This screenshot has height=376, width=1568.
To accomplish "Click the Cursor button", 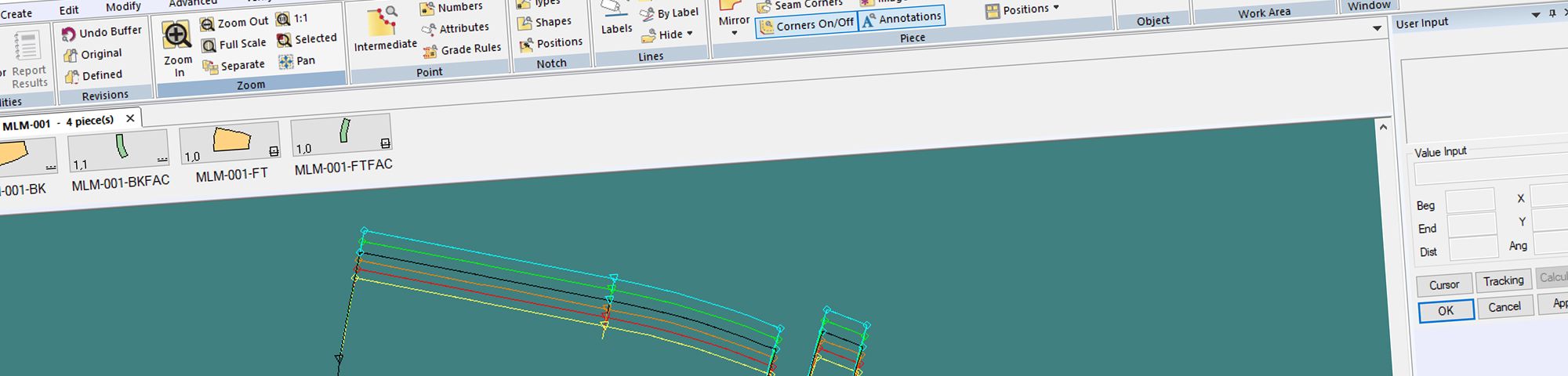I will (1444, 285).
